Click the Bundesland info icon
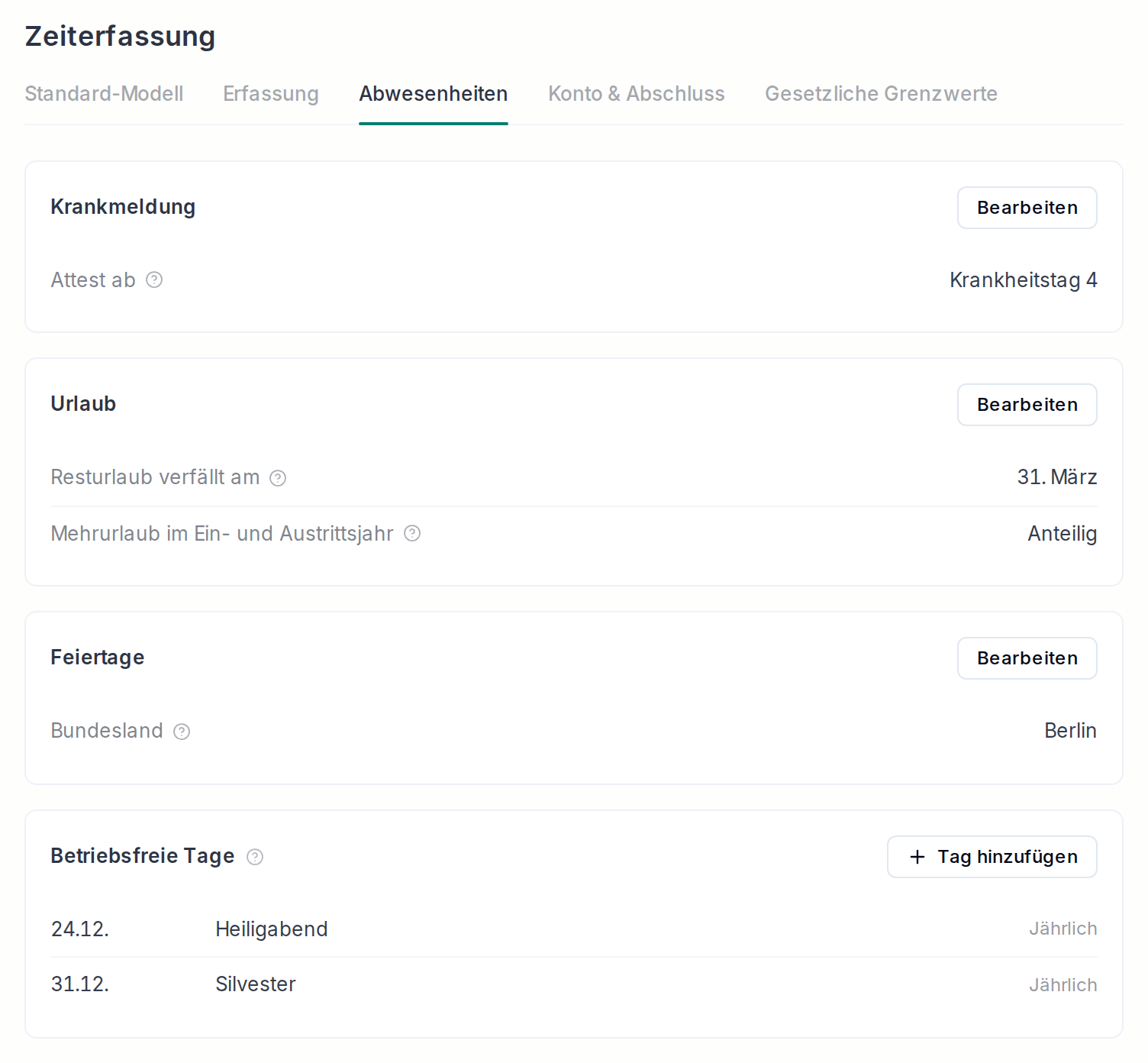The height and width of the screenshot is (1063, 1148). [x=182, y=732]
